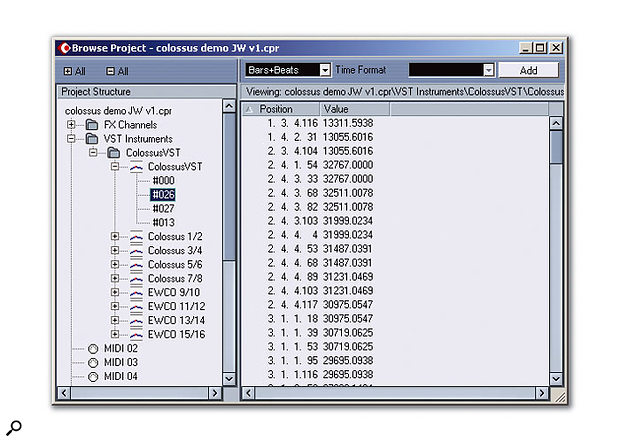Select event at position 2. 4. 1. 54
The image size is (620, 442).
coord(293,165)
